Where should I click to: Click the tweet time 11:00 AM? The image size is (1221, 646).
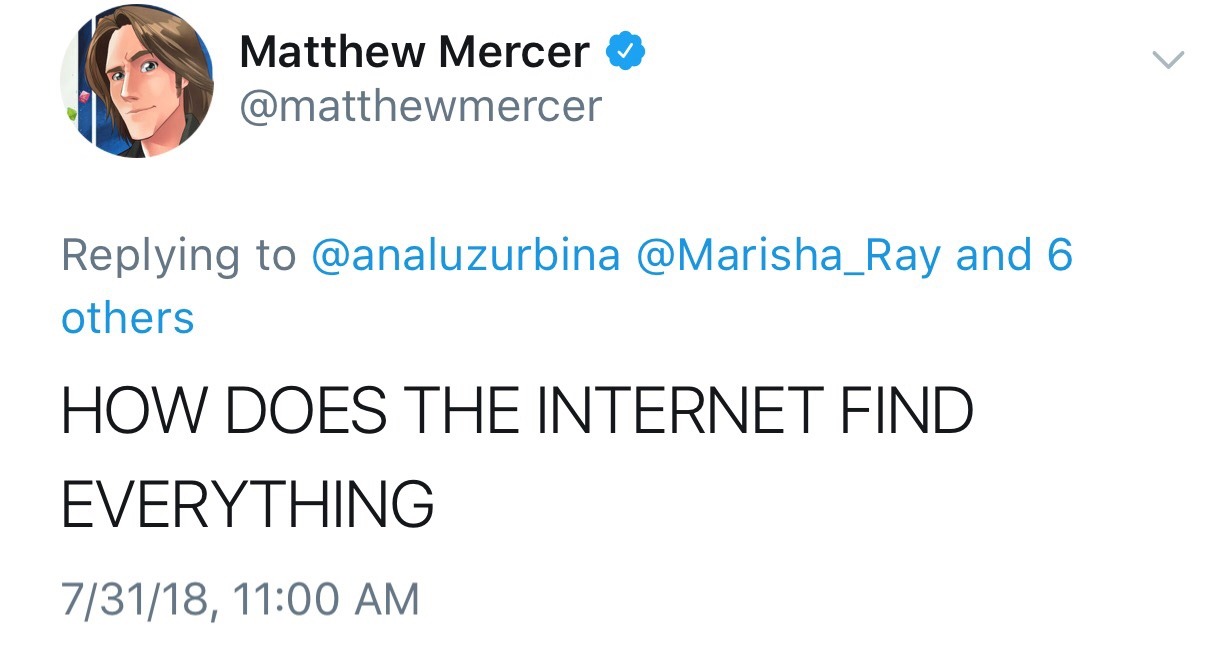[326, 598]
